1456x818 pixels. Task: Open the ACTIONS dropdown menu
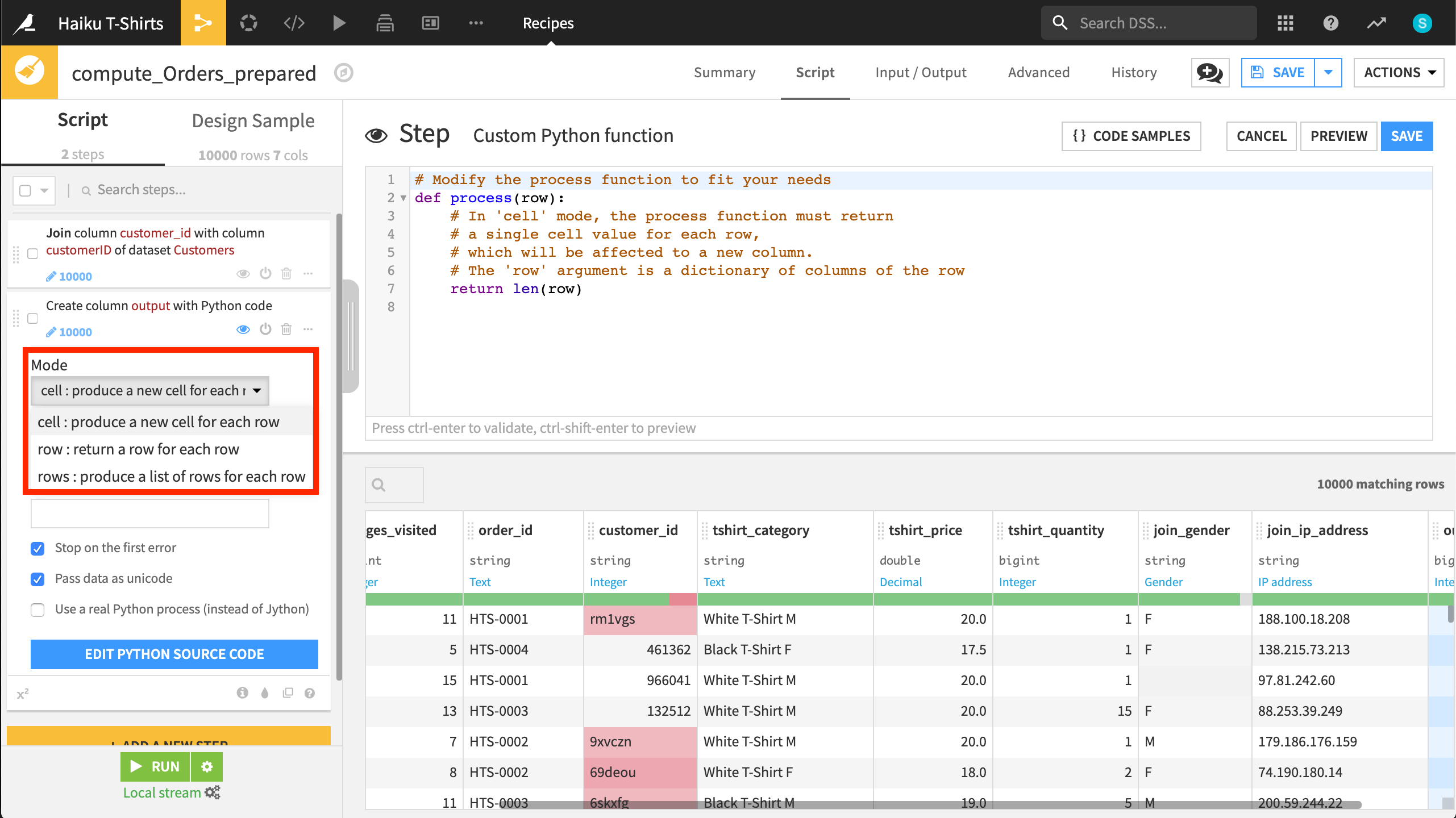1399,73
